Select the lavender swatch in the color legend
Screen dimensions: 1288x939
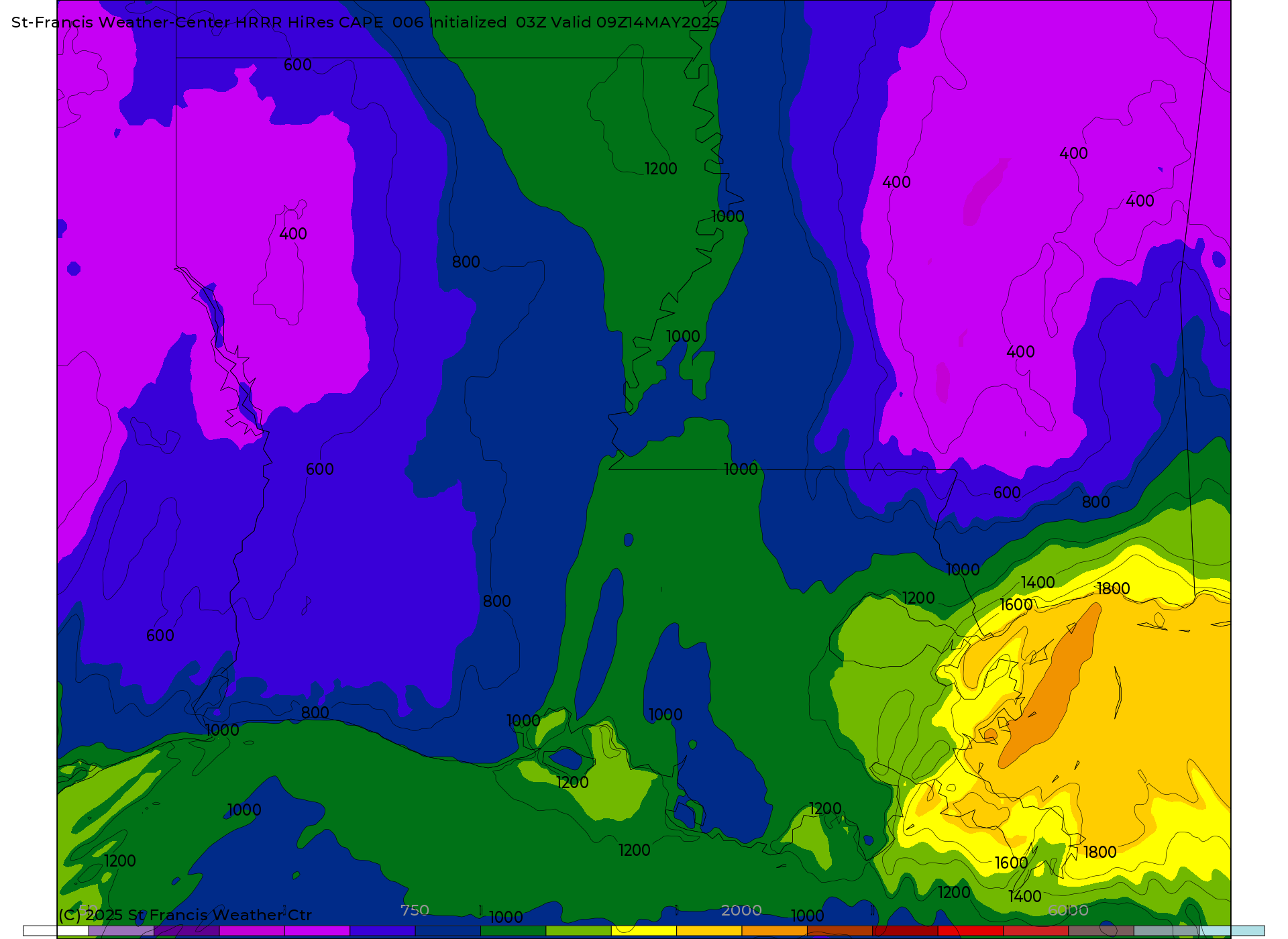click(121, 931)
